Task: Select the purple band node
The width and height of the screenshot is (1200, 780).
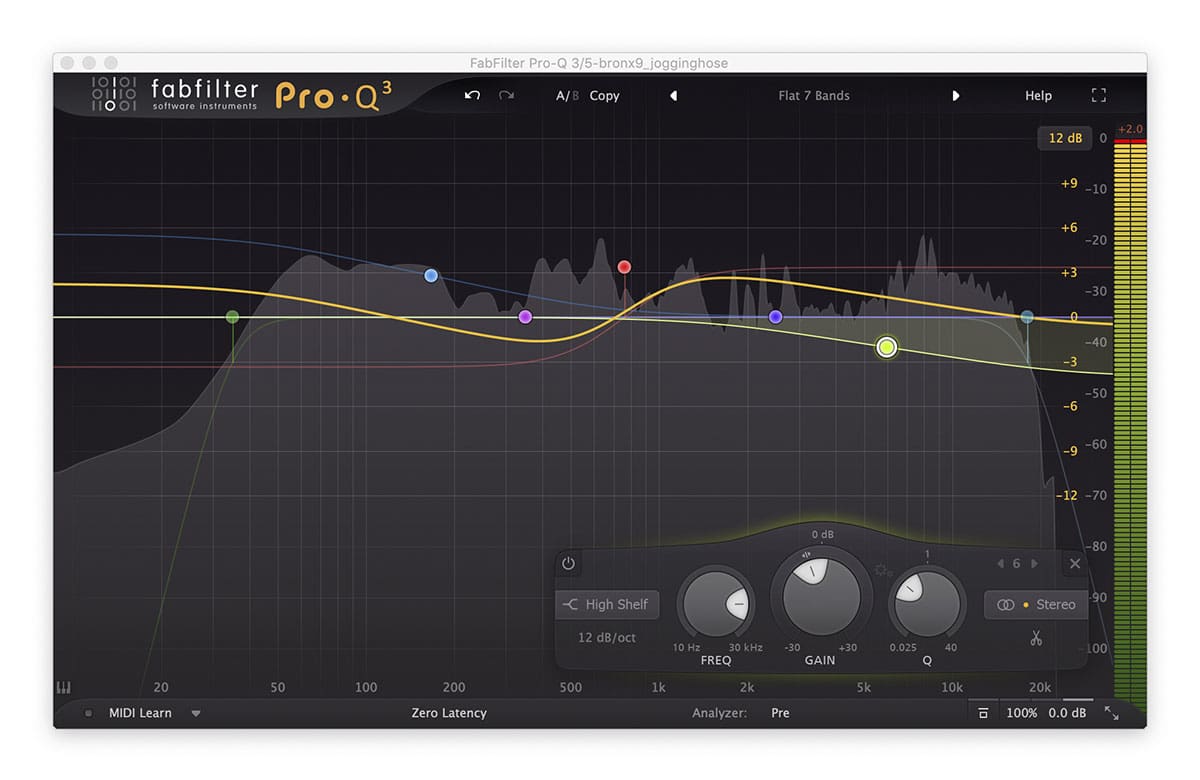Action: (x=775, y=317)
